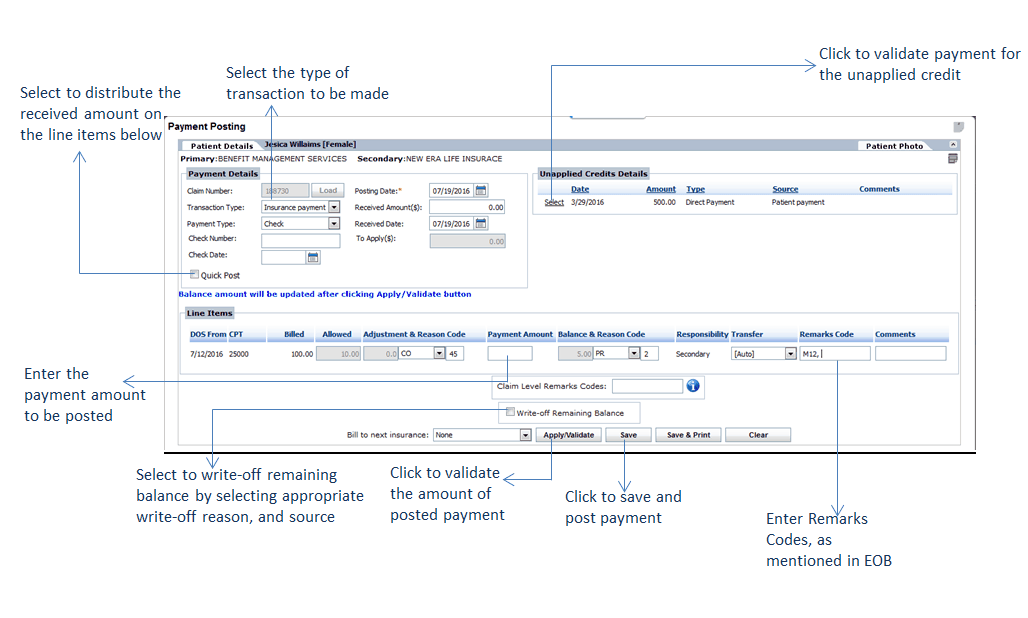Open the Payment Type dropdown

(x=334, y=223)
